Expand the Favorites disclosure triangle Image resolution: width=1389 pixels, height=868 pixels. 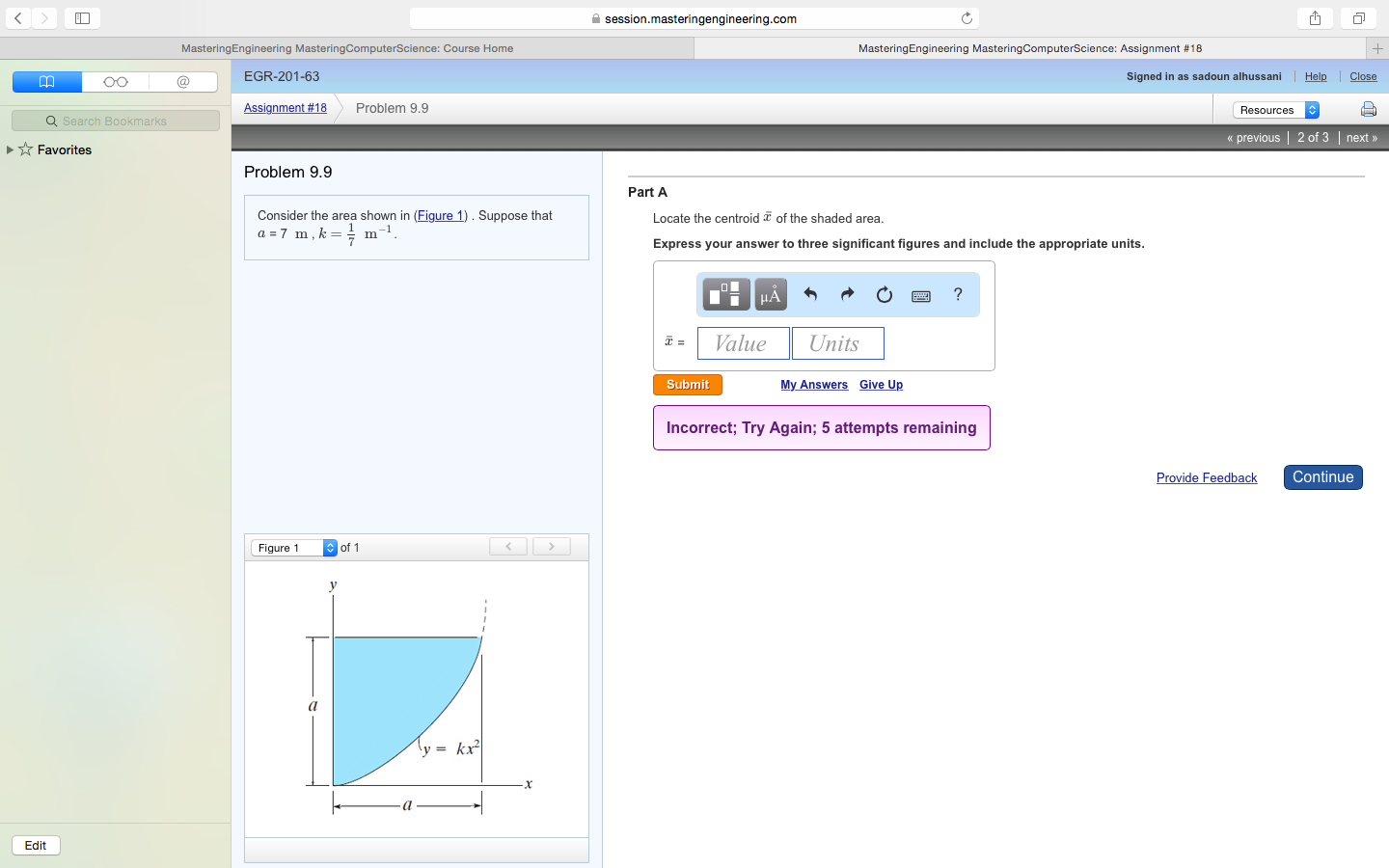click(x=10, y=149)
